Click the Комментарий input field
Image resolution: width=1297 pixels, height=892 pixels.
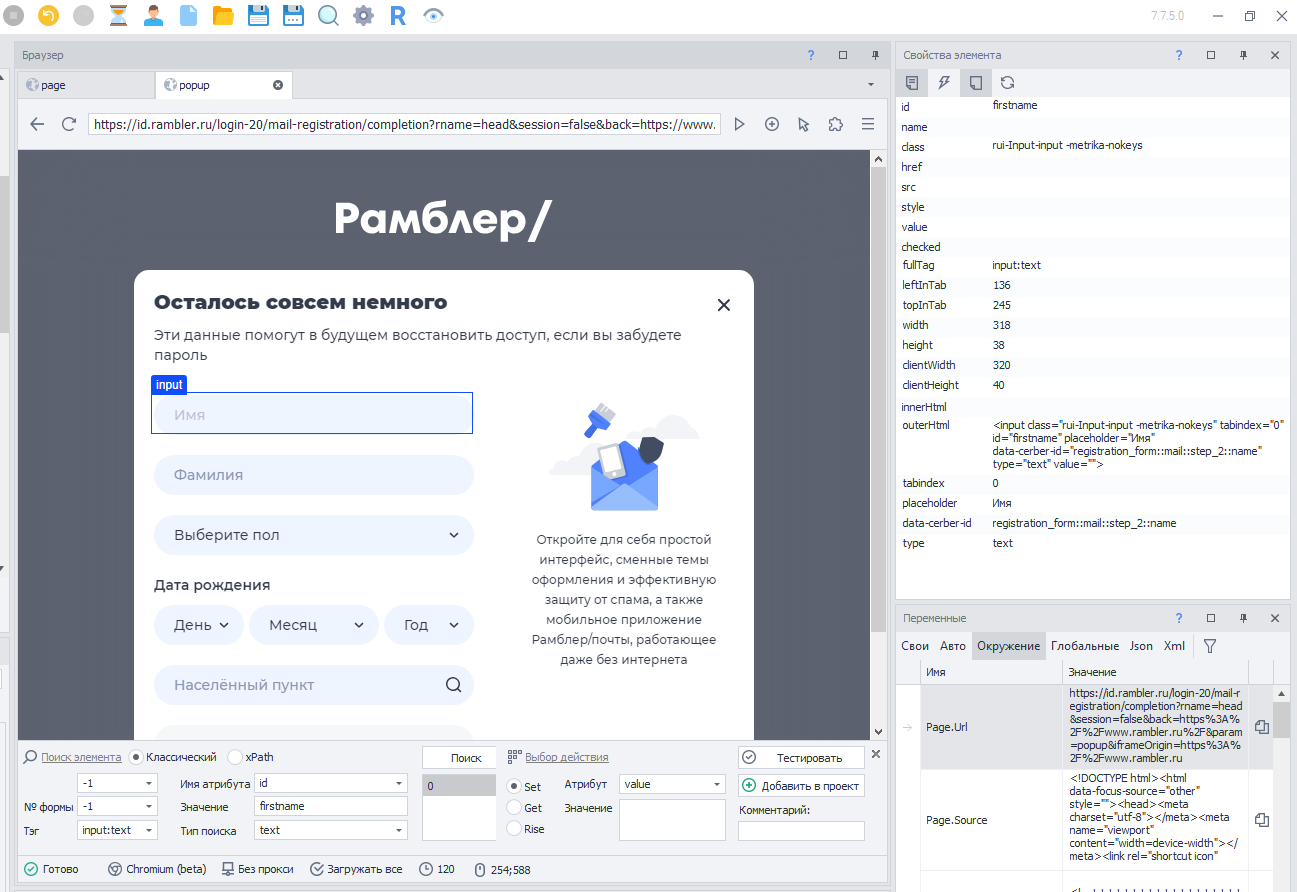801,831
